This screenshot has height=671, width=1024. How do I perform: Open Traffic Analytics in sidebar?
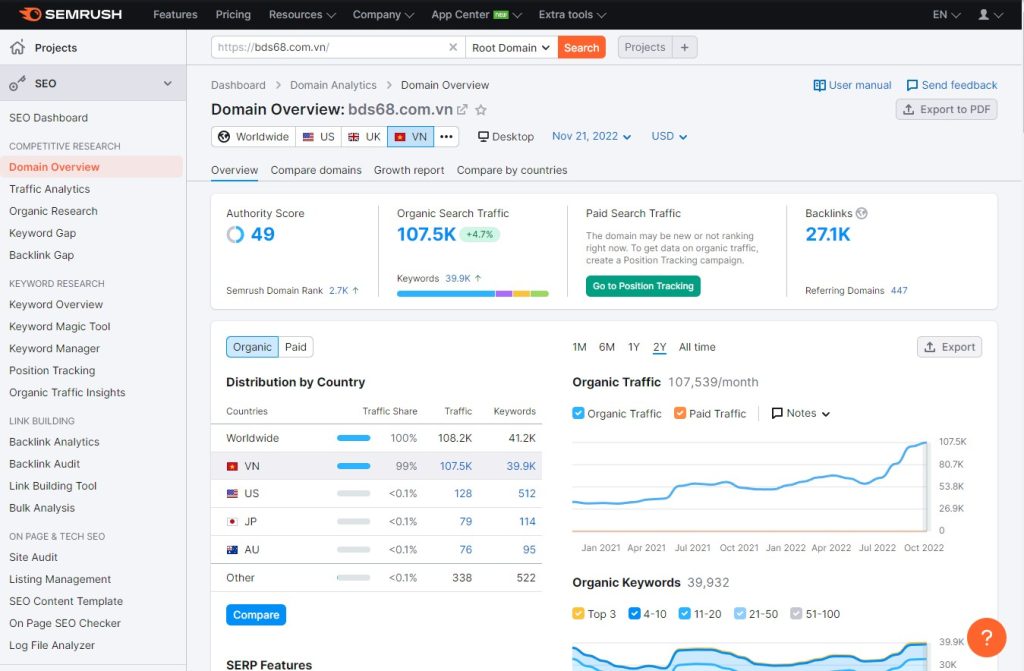tap(50, 189)
